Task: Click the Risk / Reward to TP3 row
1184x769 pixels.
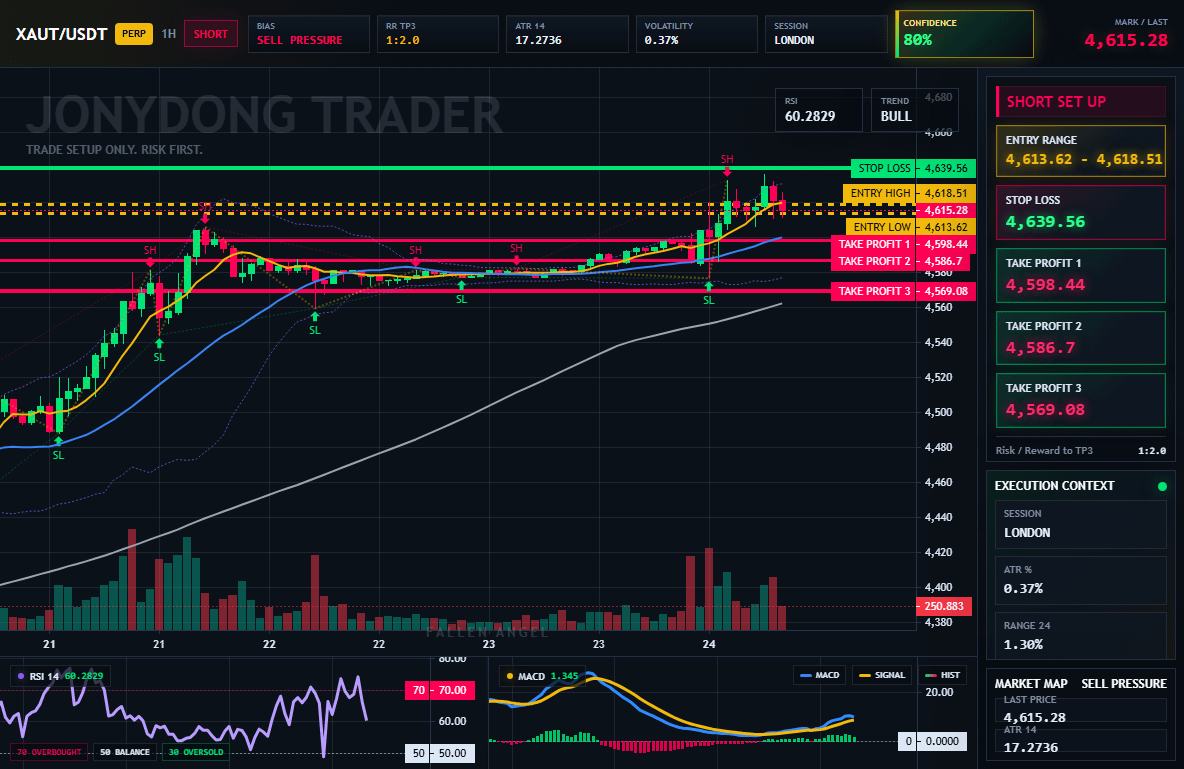Action: (x=1081, y=451)
